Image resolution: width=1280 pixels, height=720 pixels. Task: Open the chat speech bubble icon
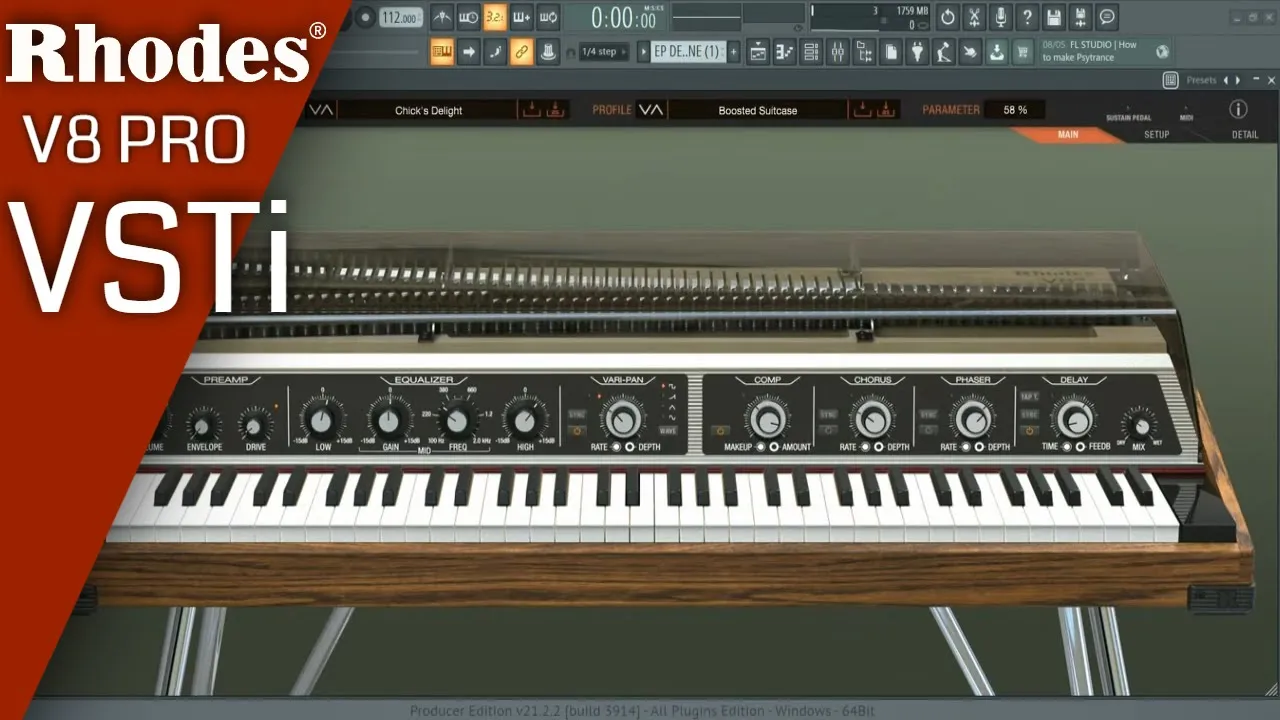pyautogui.click(x=1107, y=17)
